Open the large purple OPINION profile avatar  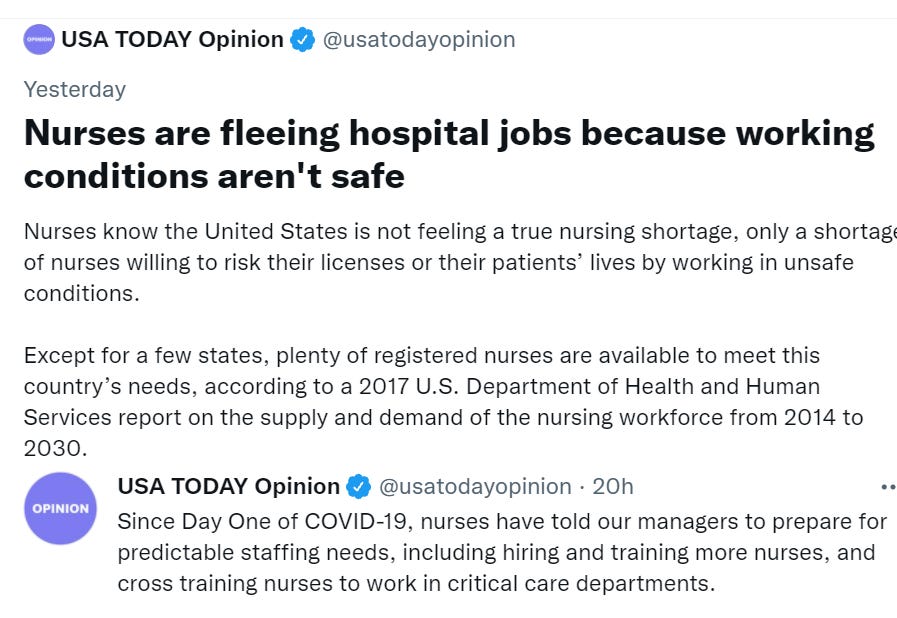[61, 508]
